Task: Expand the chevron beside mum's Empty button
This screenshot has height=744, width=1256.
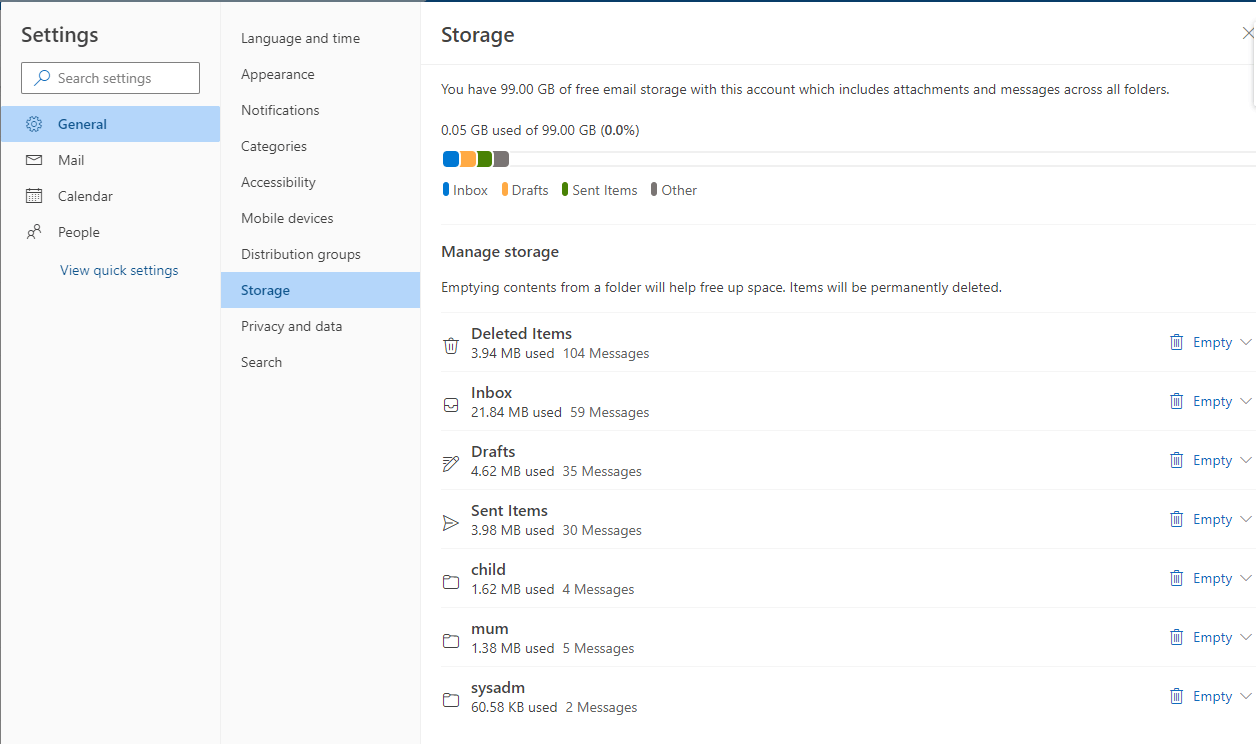Action: click(1245, 637)
